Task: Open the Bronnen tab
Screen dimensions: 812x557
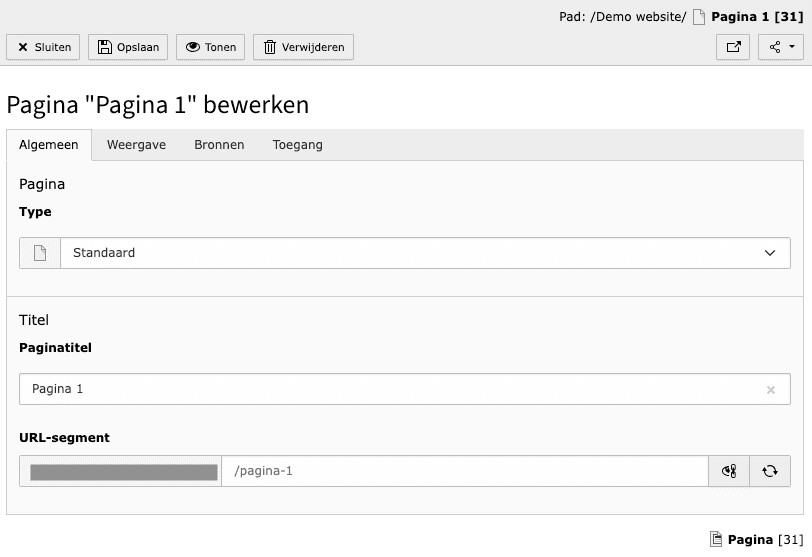Action: [x=219, y=145]
